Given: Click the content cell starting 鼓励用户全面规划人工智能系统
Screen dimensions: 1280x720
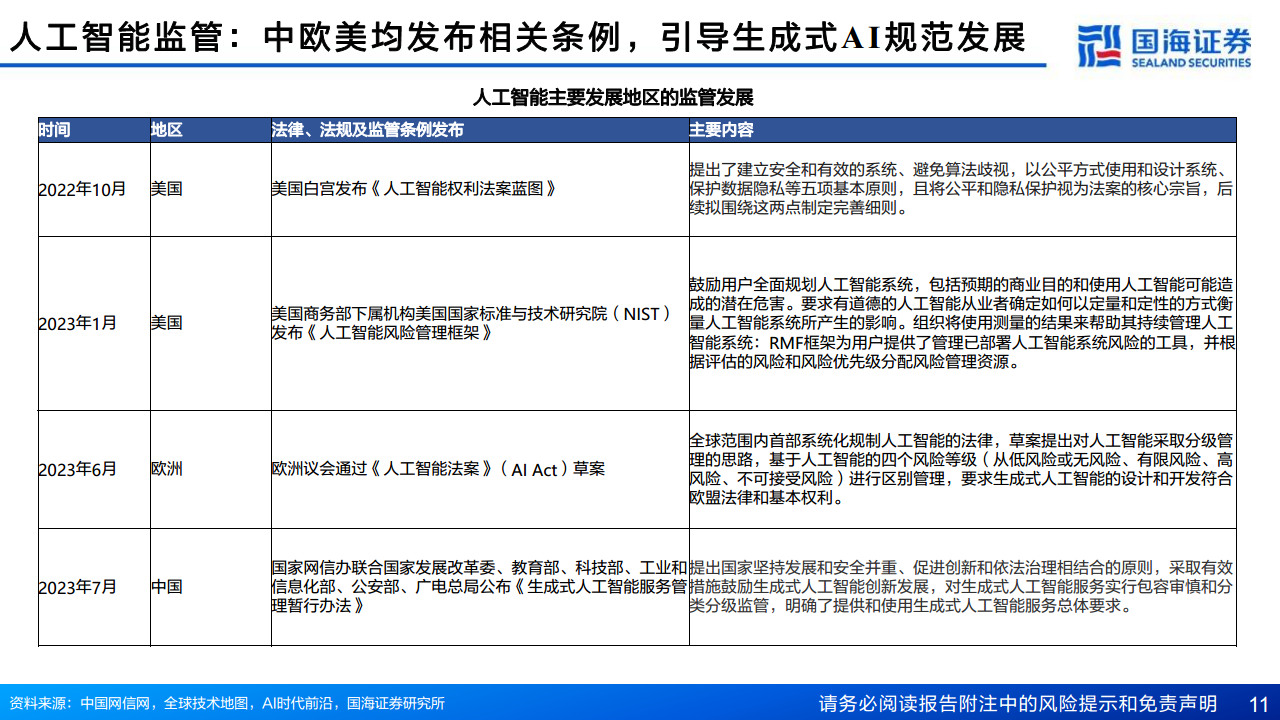Looking at the screenshot, I should coord(962,323).
